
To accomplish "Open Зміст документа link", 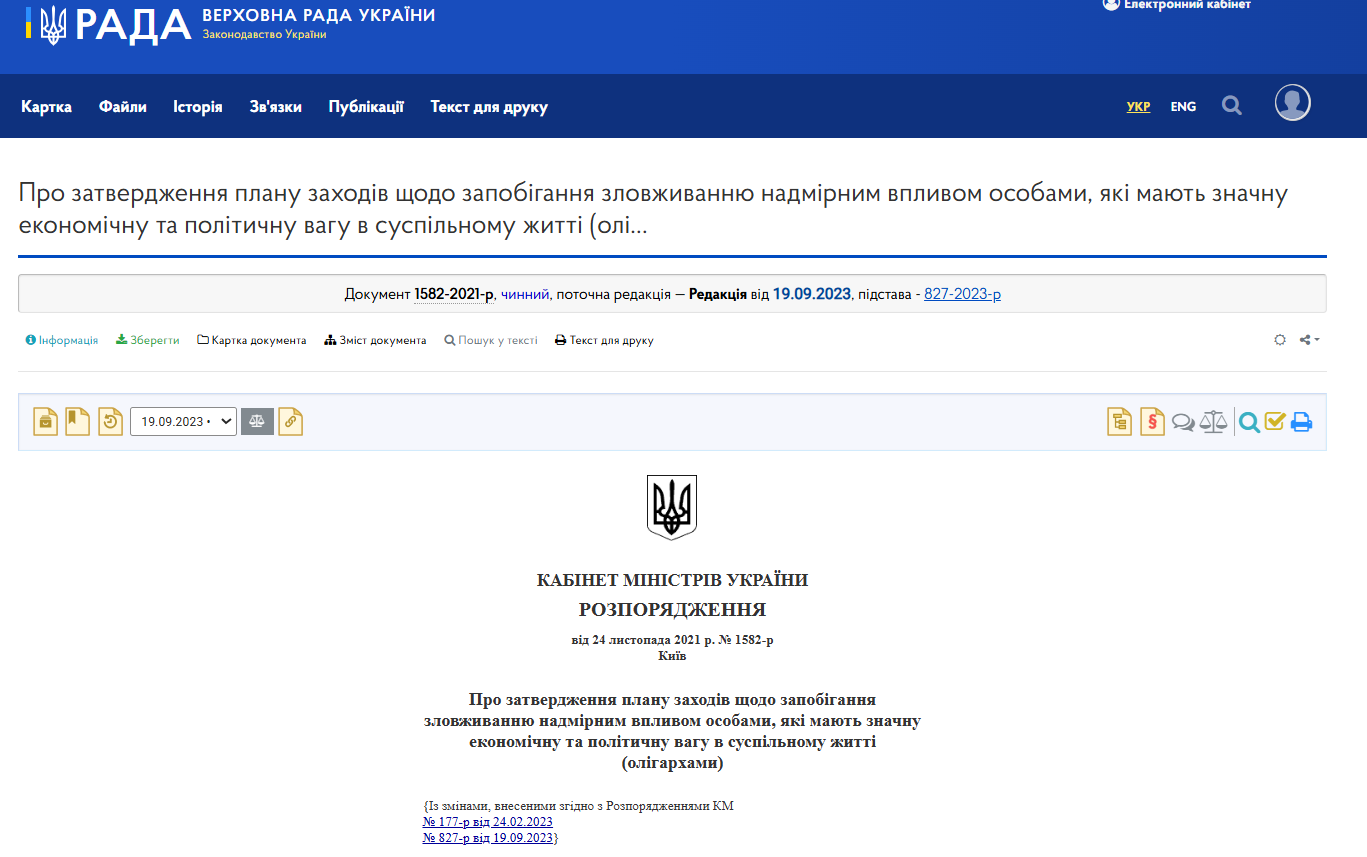I will click(x=376, y=340).
